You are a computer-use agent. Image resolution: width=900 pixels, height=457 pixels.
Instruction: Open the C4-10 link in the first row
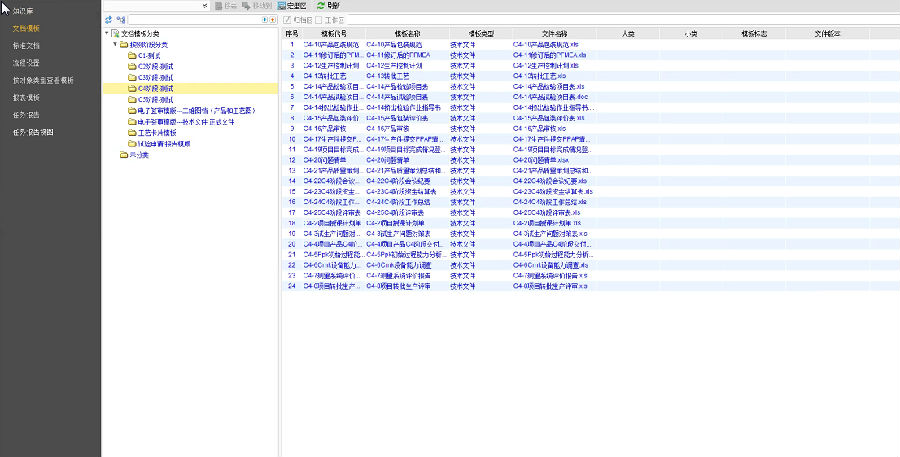(x=325, y=44)
